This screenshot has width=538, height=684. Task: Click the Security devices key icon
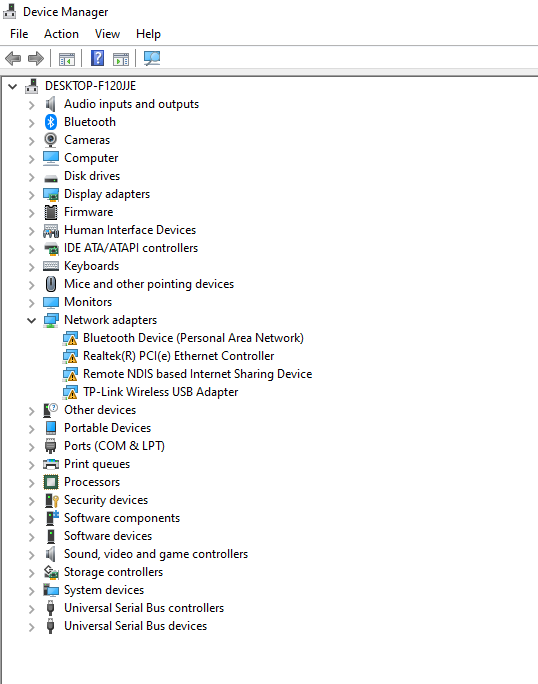pos(51,500)
